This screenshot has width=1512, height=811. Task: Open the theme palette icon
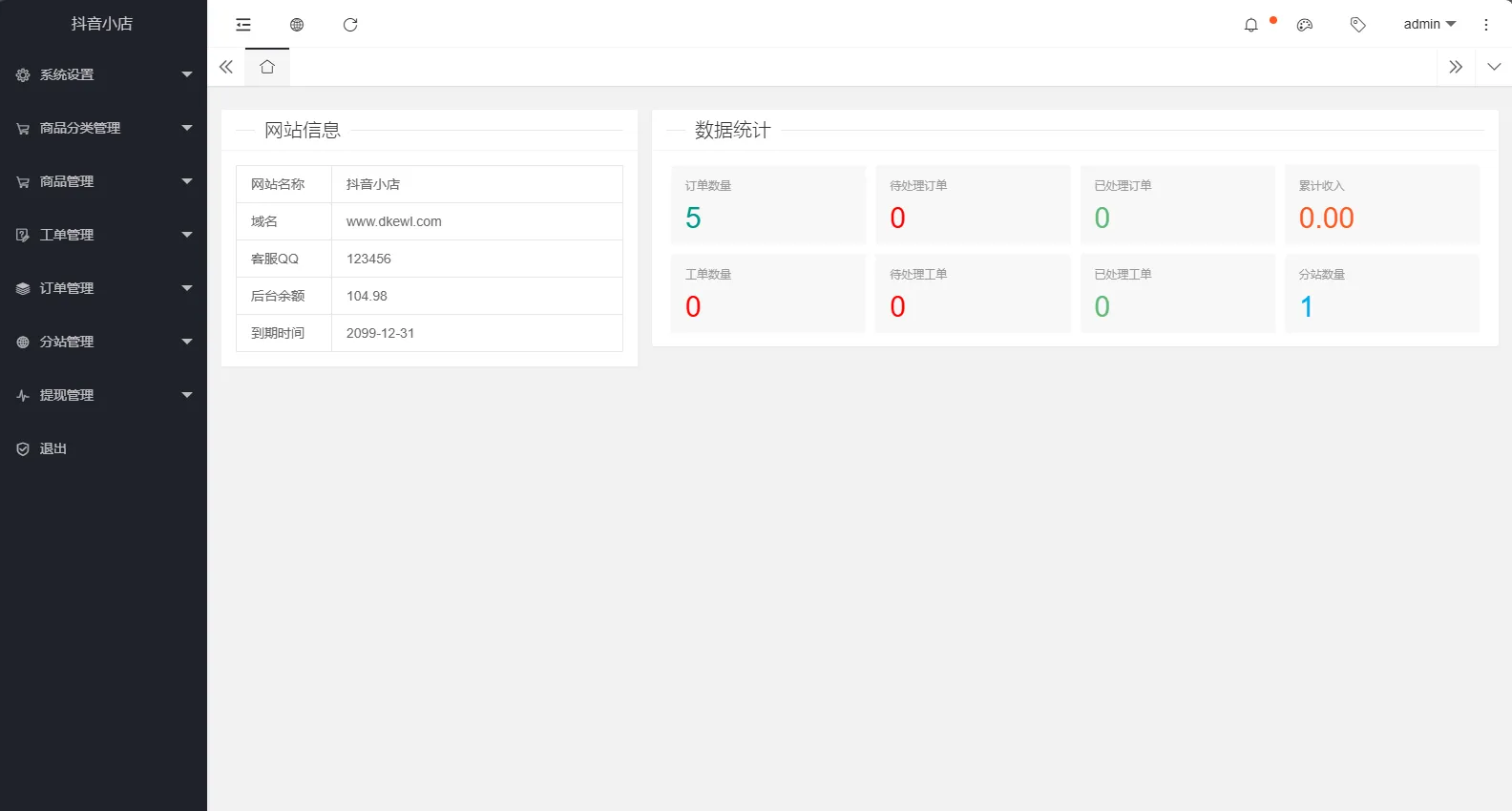tap(1305, 25)
